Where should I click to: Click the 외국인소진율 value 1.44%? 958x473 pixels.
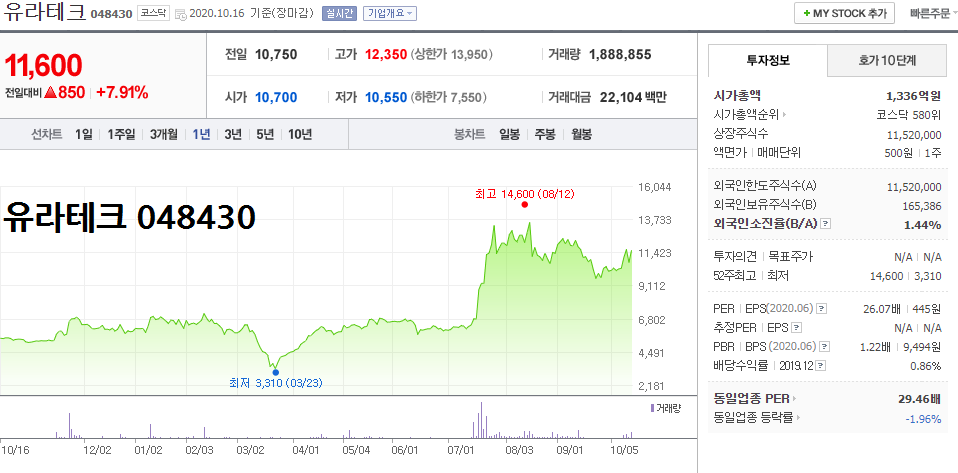pos(923,225)
